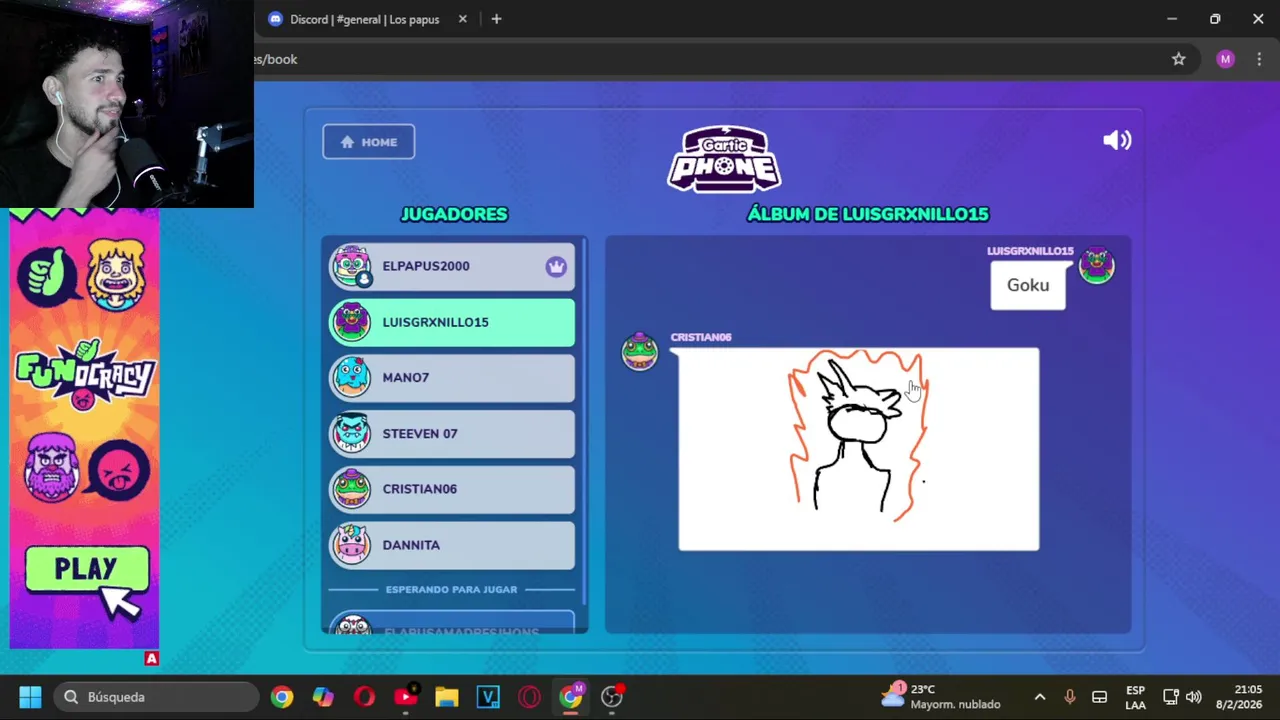Open the Chrome M profile window in the taskbar
The width and height of the screenshot is (1280, 720).
(x=571, y=697)
